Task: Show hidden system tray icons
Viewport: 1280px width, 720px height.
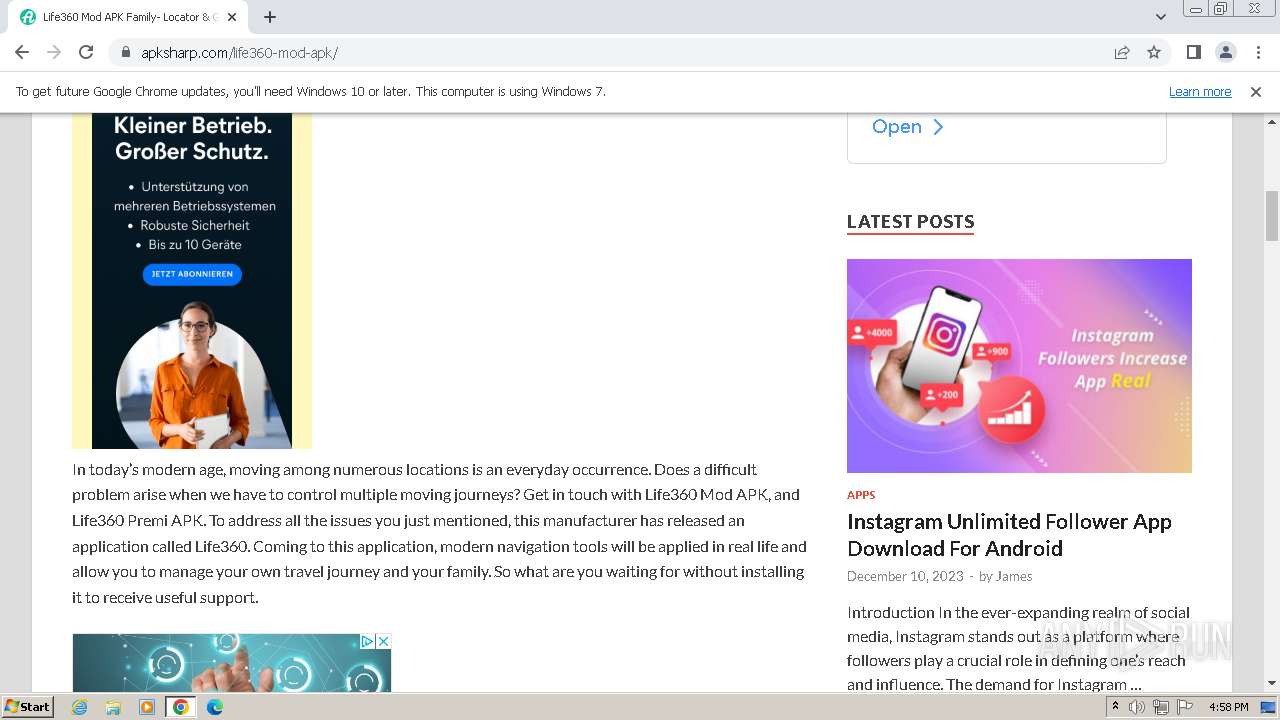Action: click(1115, 707)
